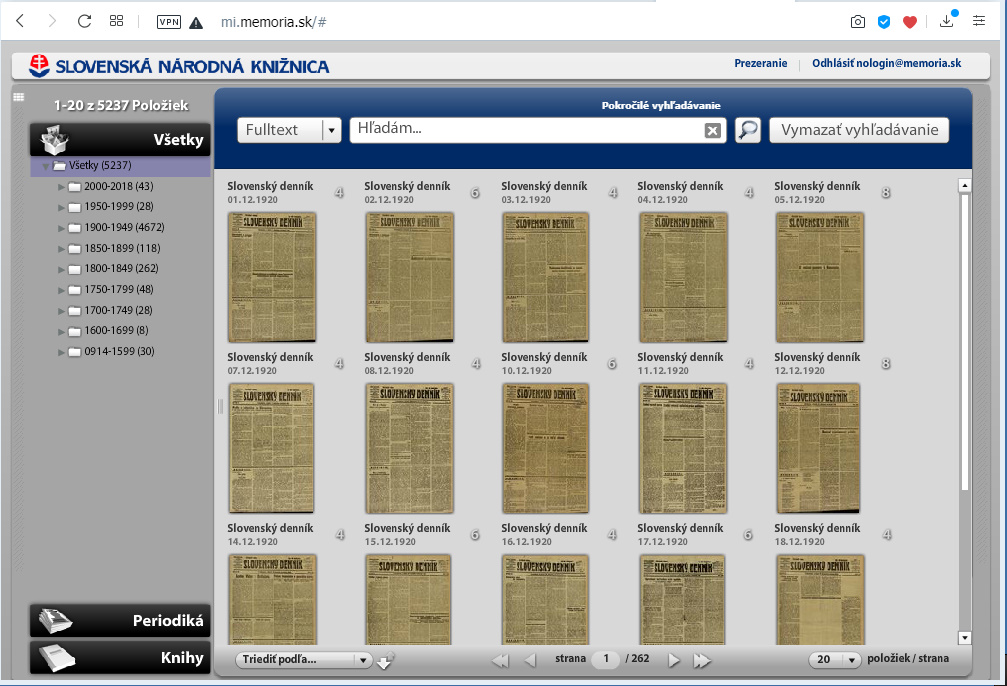This screenshot has width=1007, height=686.
Task: Take a snapshot with the camera icon
Action: (x=857, y=22)
